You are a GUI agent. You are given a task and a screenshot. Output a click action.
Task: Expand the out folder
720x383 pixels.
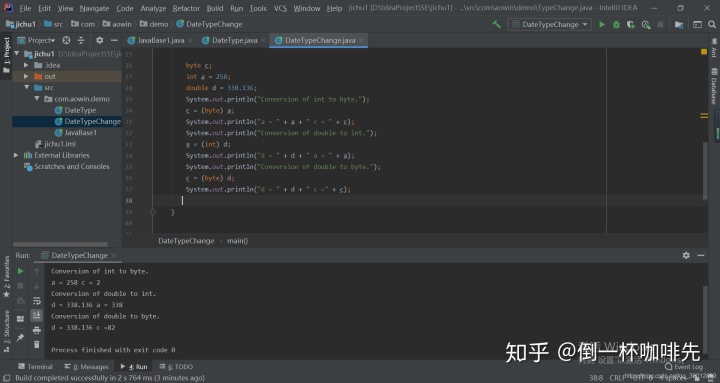[x=27, y=76]
